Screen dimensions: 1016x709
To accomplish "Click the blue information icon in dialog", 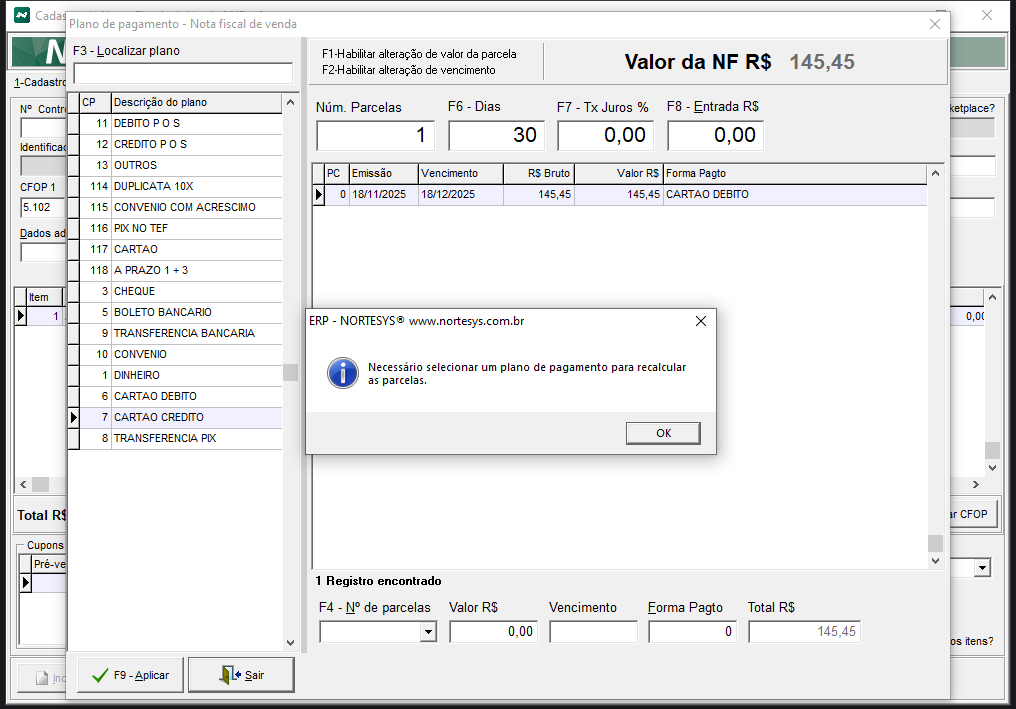I will [343, 373].
